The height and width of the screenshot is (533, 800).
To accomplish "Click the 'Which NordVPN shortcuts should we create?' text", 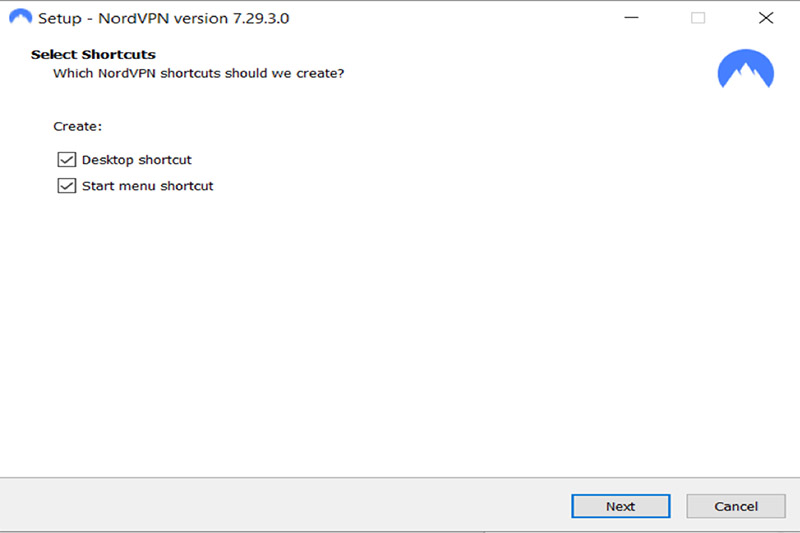I will pos(198,73).
